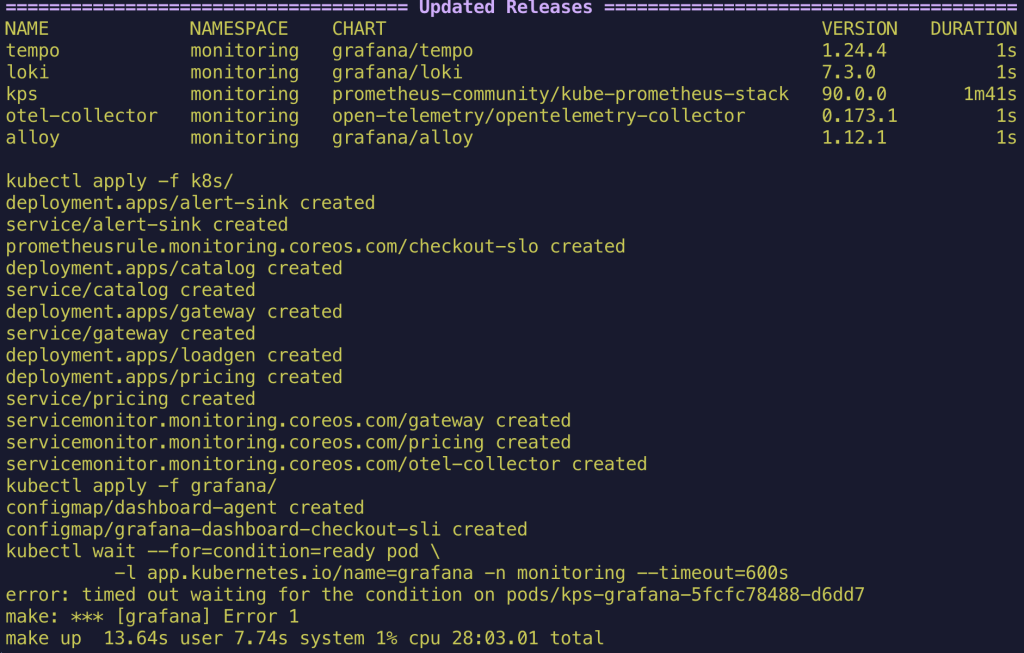
Task: Click line 'configmap/dashboard-agent created'
Action: [185, 507]
